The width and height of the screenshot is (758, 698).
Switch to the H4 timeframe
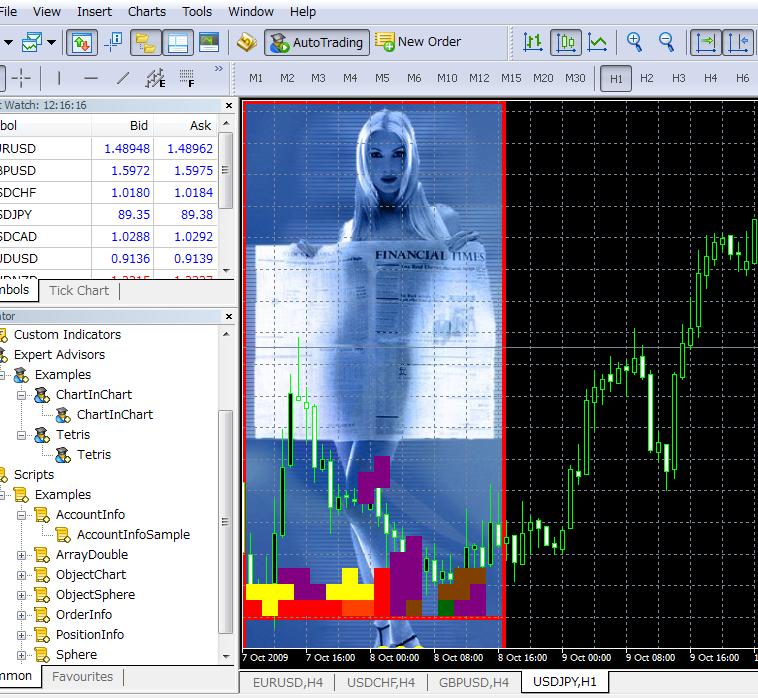[x=710, y=78]
